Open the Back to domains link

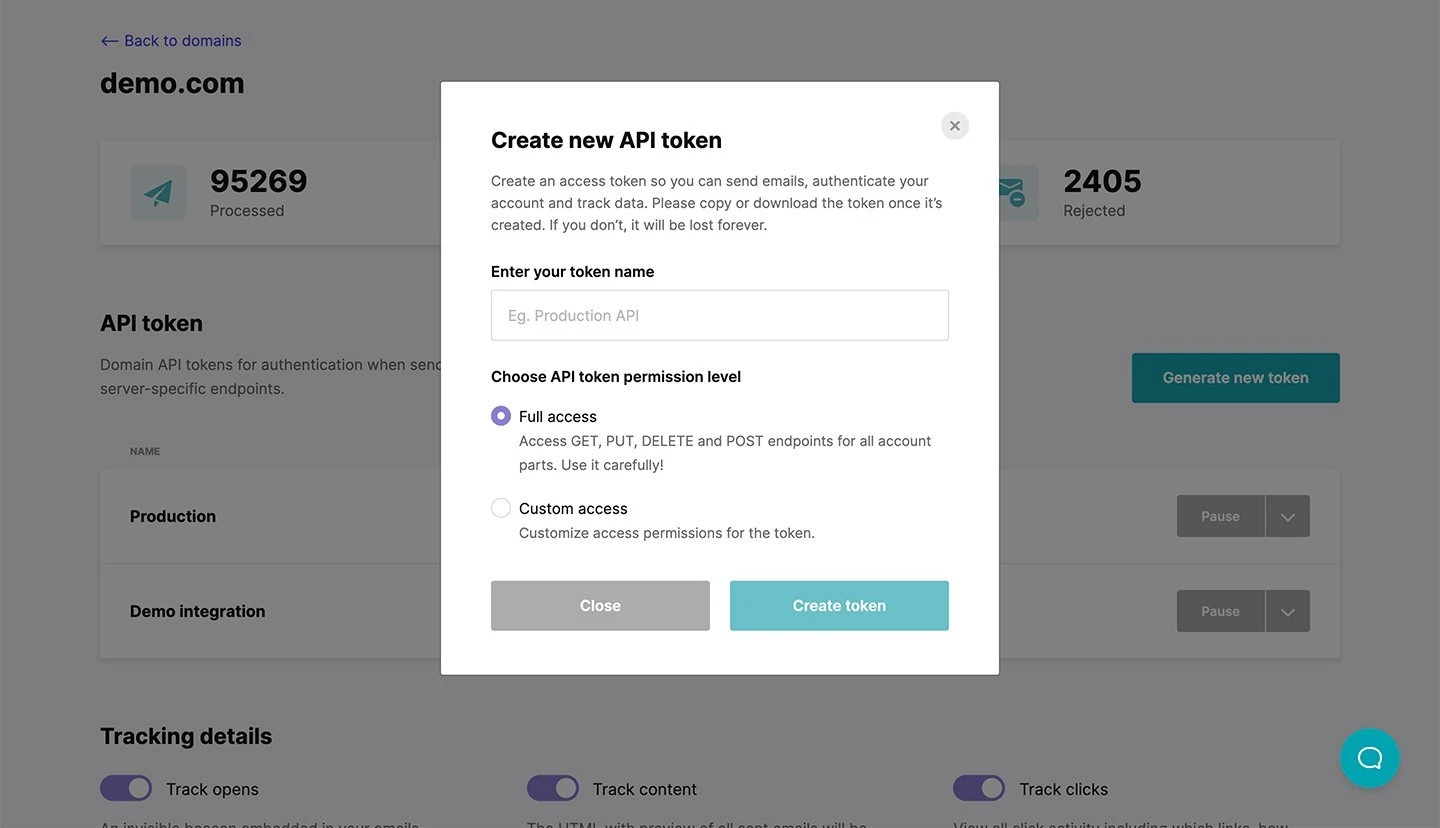182,41
